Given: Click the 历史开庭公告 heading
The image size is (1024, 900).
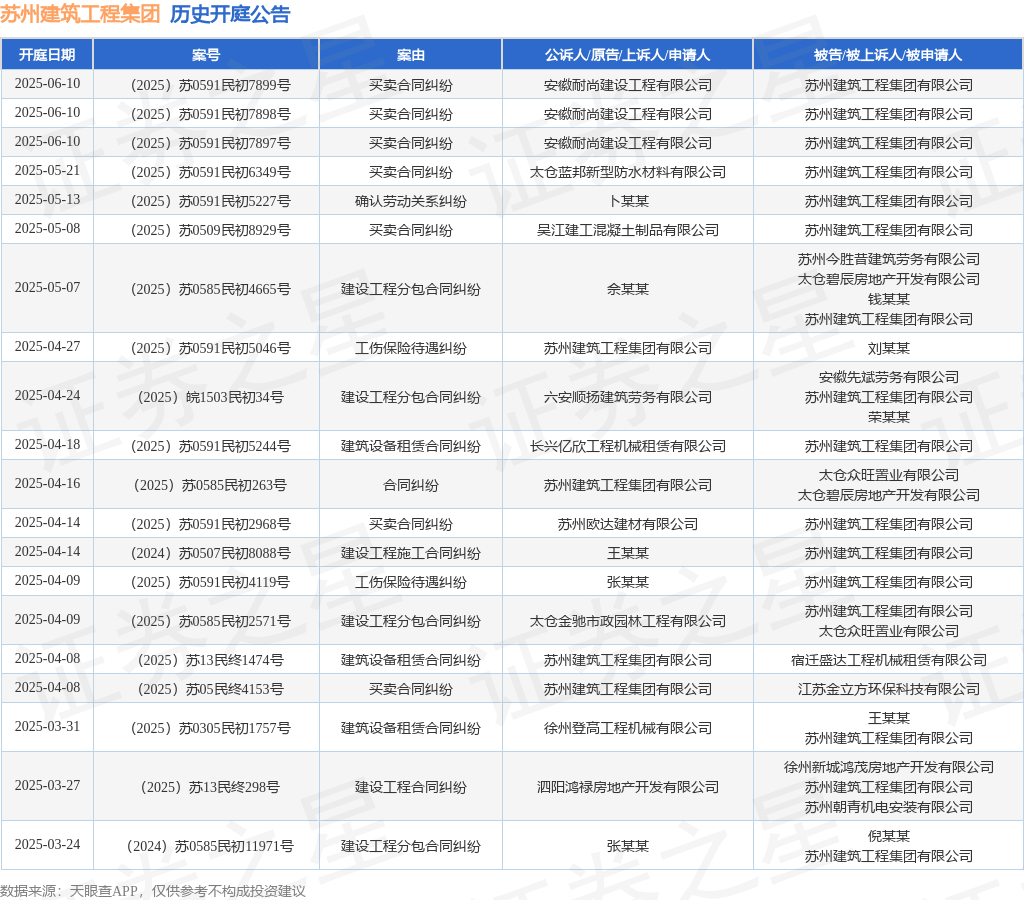Looking at the screenshot, I should [x=230, y=14].
